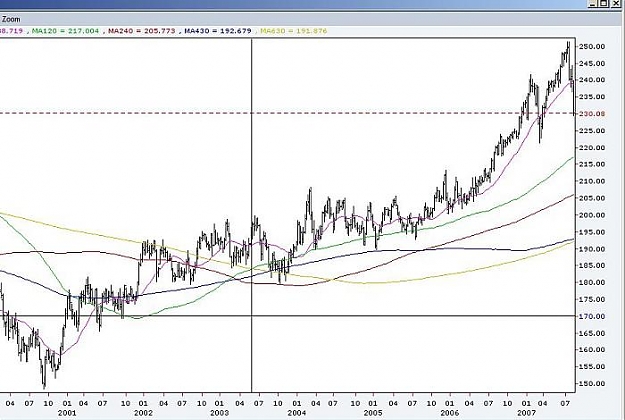
Task: Click the 200.00 price axis label
Action: coord(592,215)
